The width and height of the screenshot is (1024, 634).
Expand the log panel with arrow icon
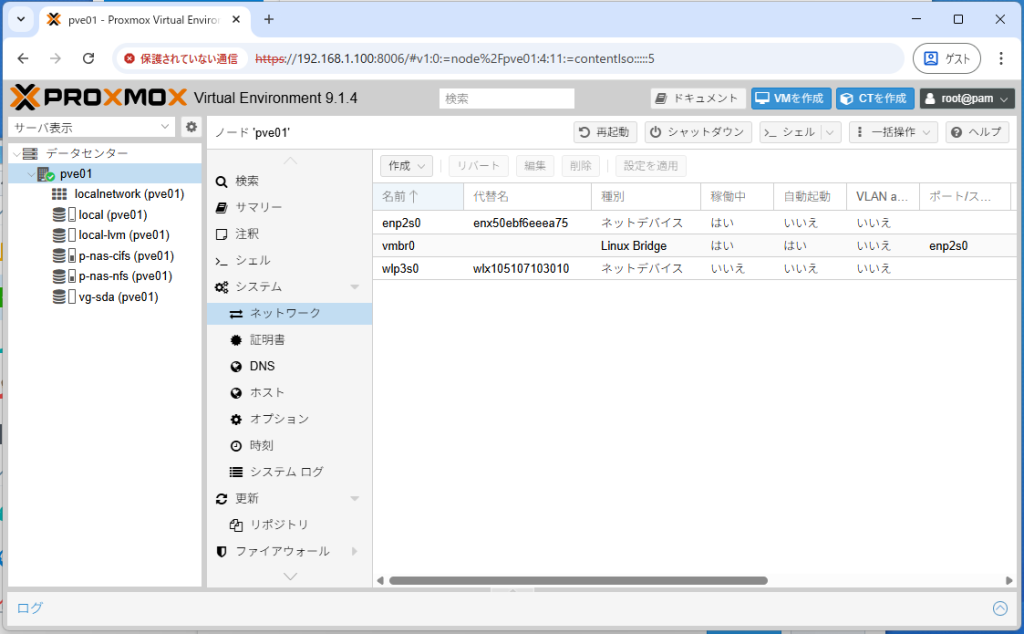point(999,608)
